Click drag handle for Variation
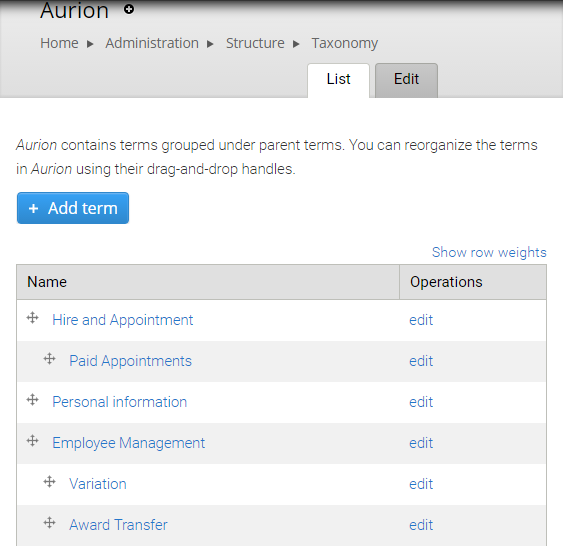The width and height of the screenshot is (563, 546). pyautogui.click(x=50, y=482)
